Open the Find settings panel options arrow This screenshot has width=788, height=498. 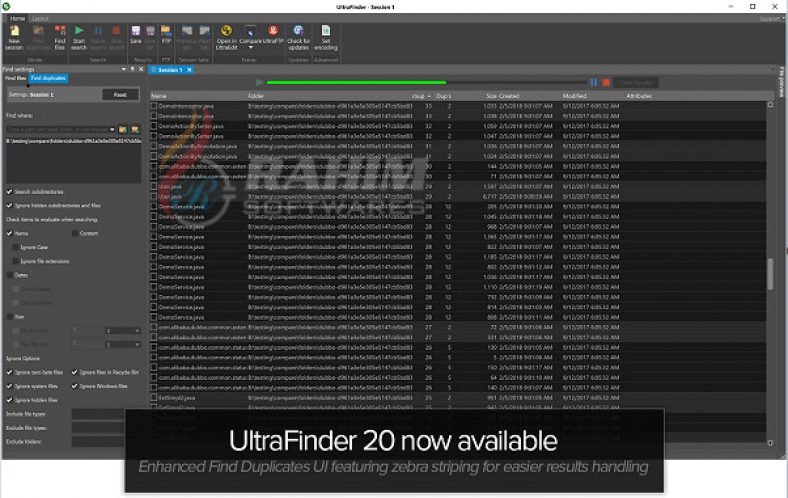click(x=124, y=69)
